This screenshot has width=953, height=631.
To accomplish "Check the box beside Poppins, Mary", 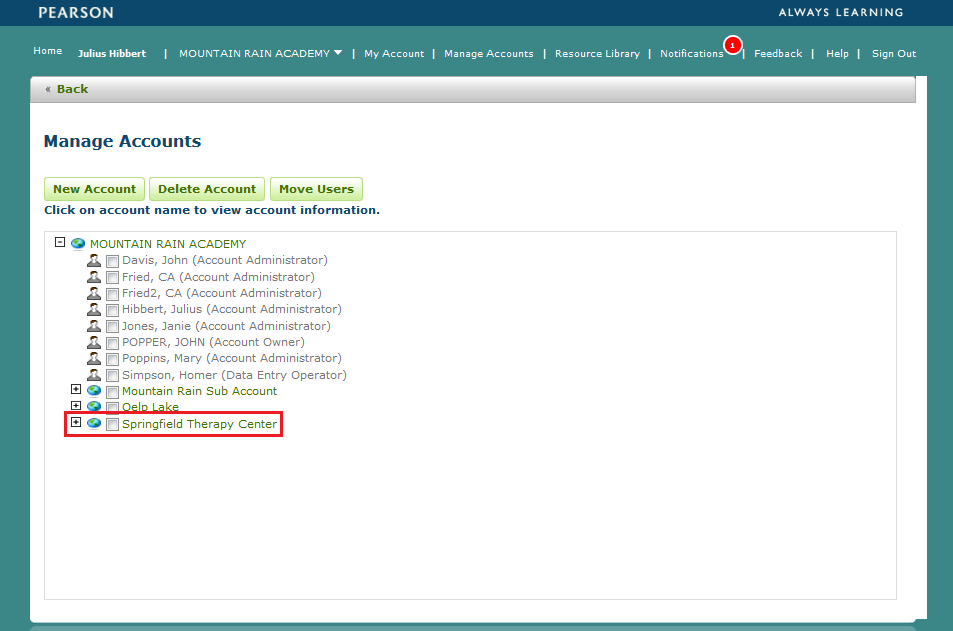I will click(x=112, y=358).
